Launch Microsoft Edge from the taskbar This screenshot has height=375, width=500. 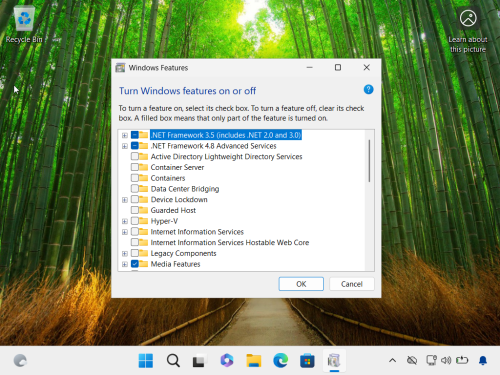(281, 361)
